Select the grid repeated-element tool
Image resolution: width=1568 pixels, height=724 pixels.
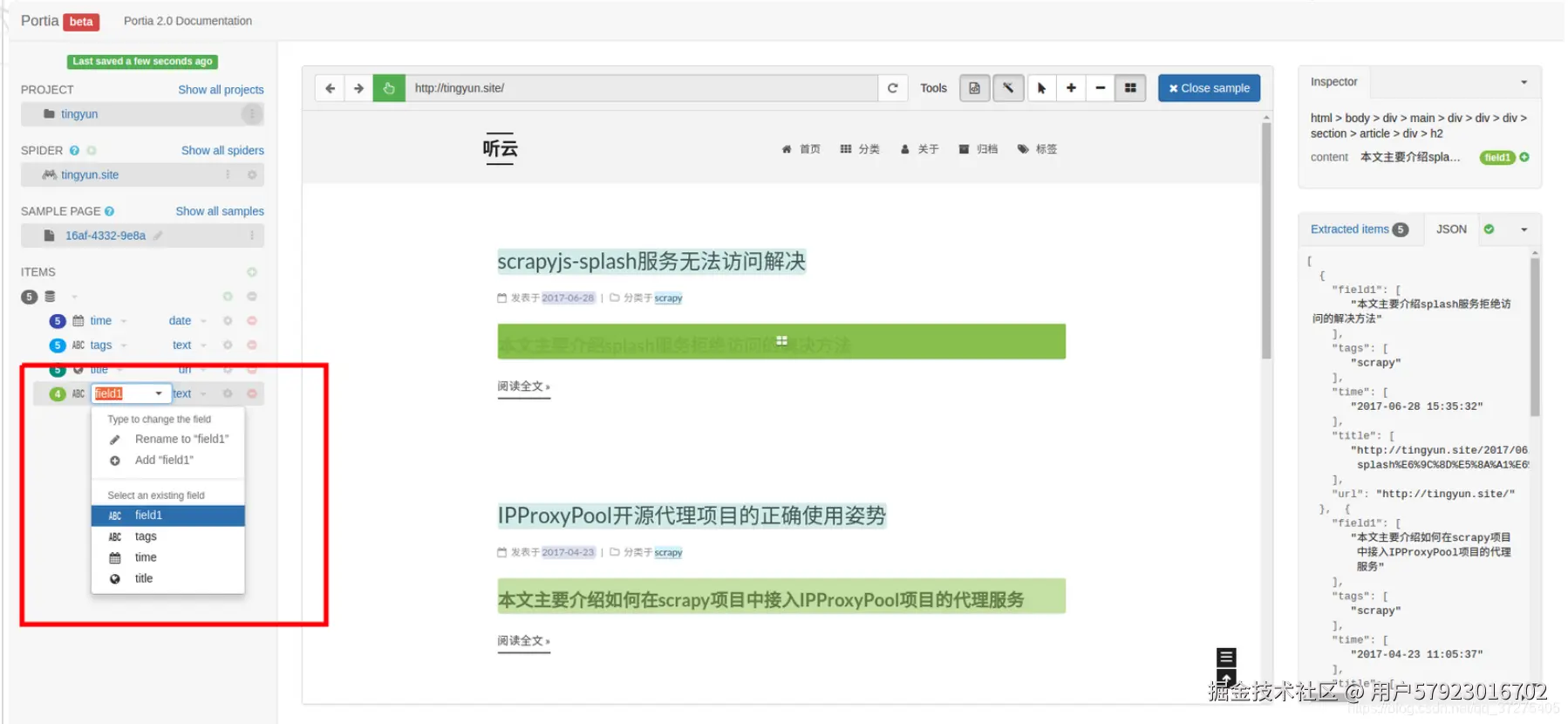(x=1130, y=88)
